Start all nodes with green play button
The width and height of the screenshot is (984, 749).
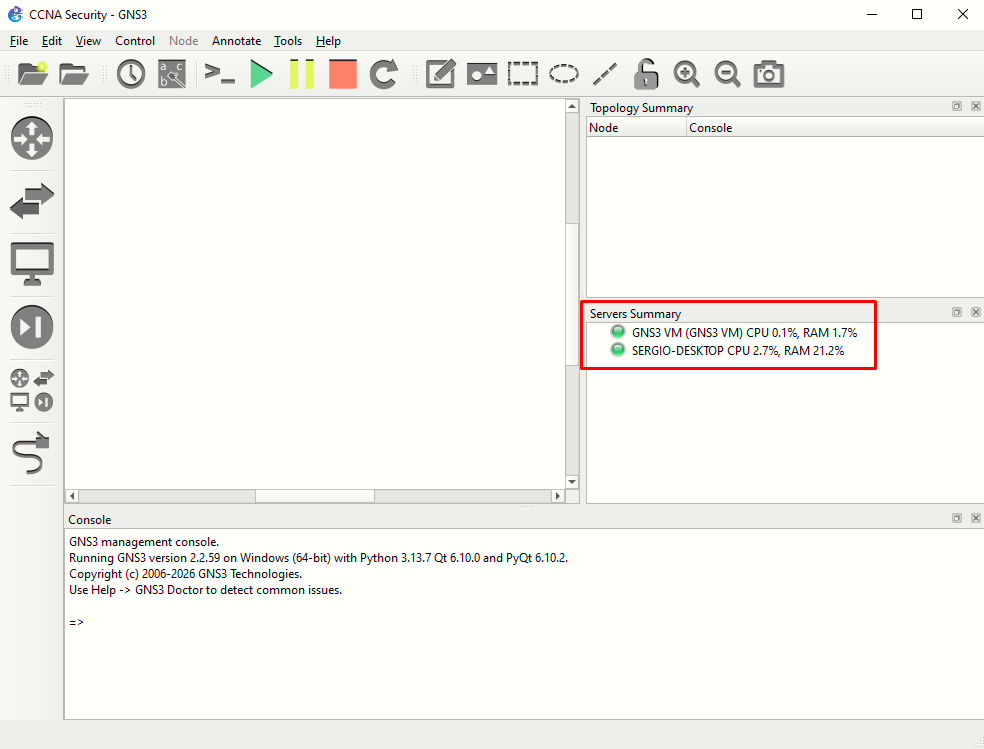[x=261, y=74]
